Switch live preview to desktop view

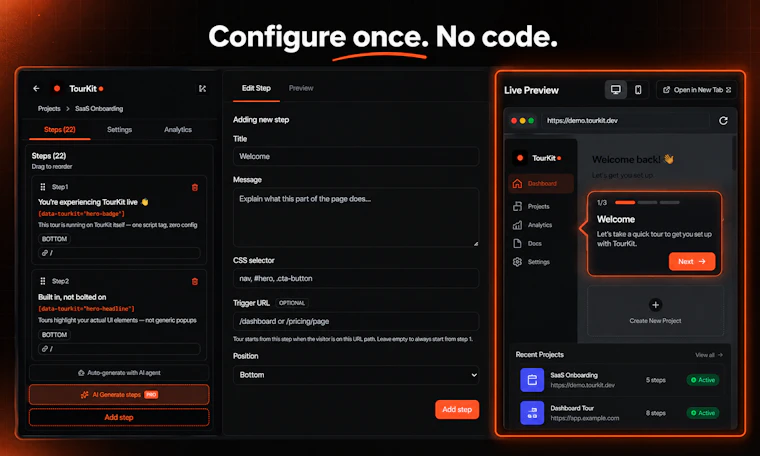tap(616, 90)
